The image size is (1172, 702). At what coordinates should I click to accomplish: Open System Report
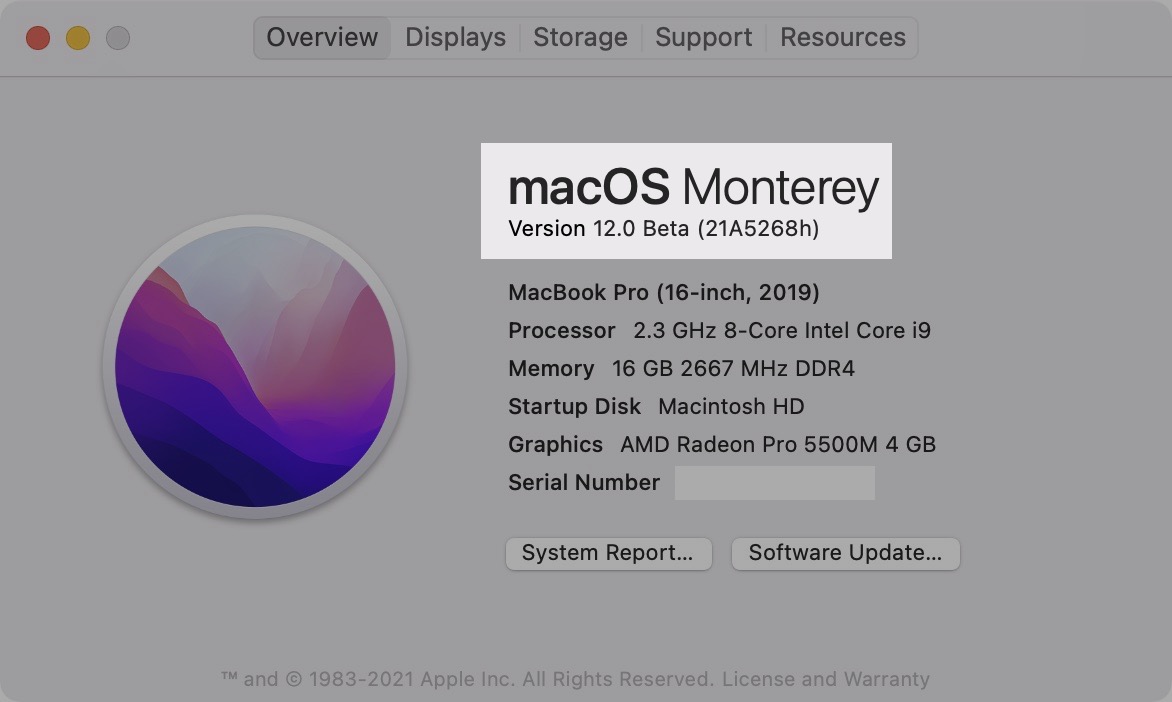608,553
